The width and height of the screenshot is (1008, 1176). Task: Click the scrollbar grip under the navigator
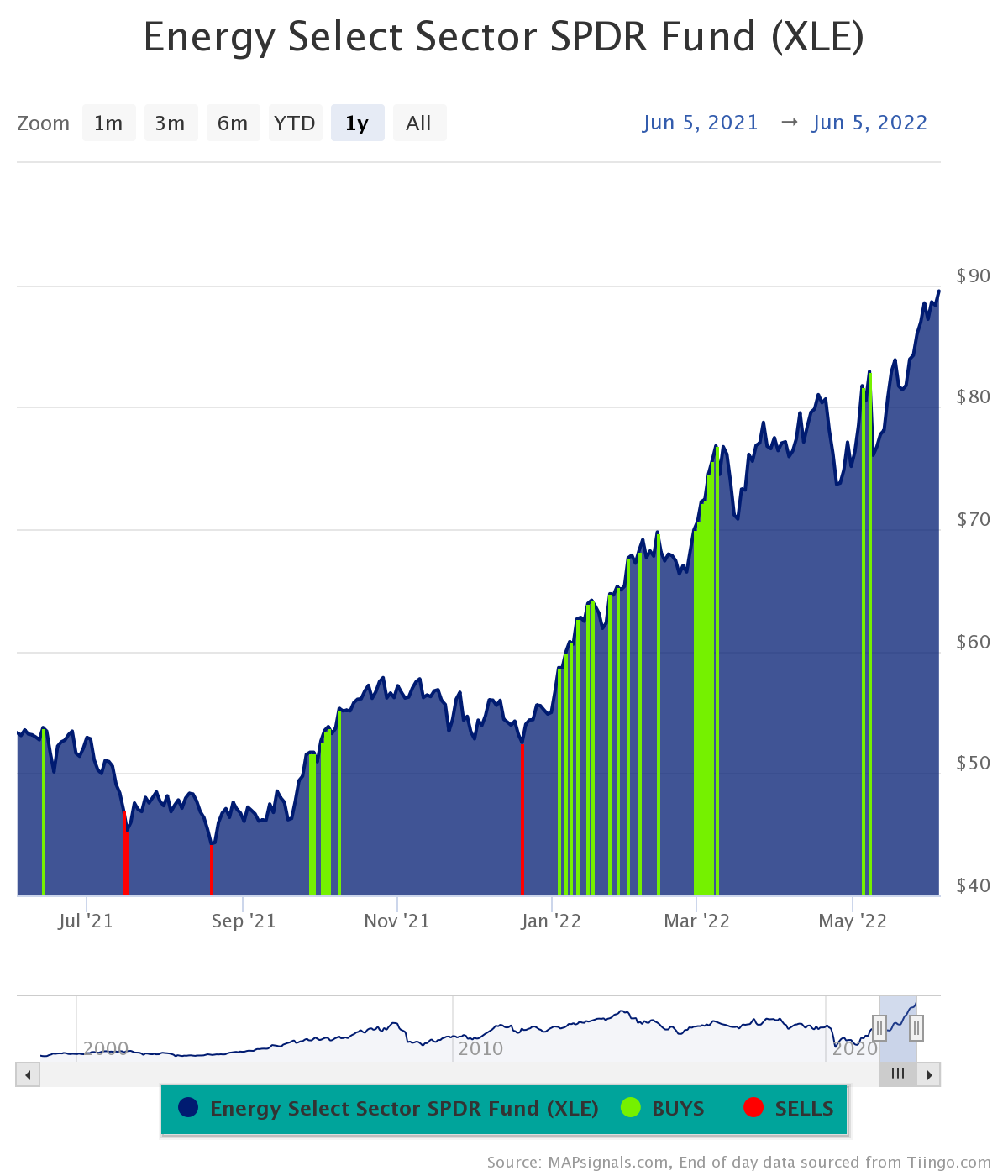897,1074
